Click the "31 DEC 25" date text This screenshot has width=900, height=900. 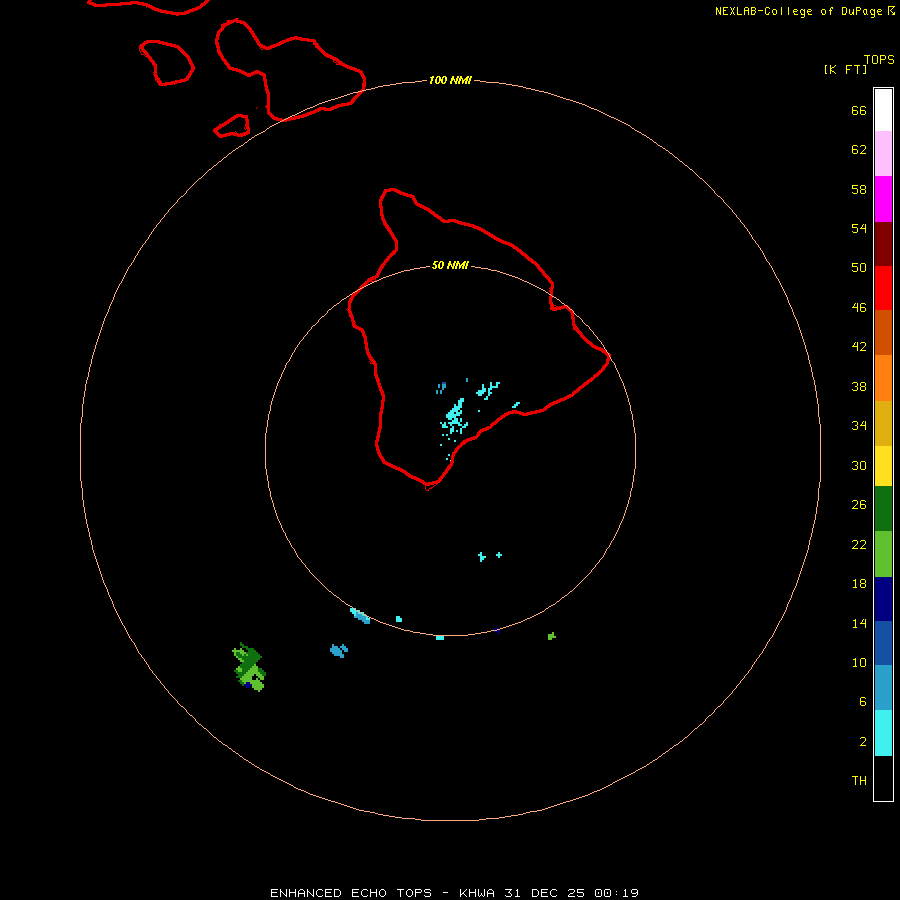click(545, 893)
